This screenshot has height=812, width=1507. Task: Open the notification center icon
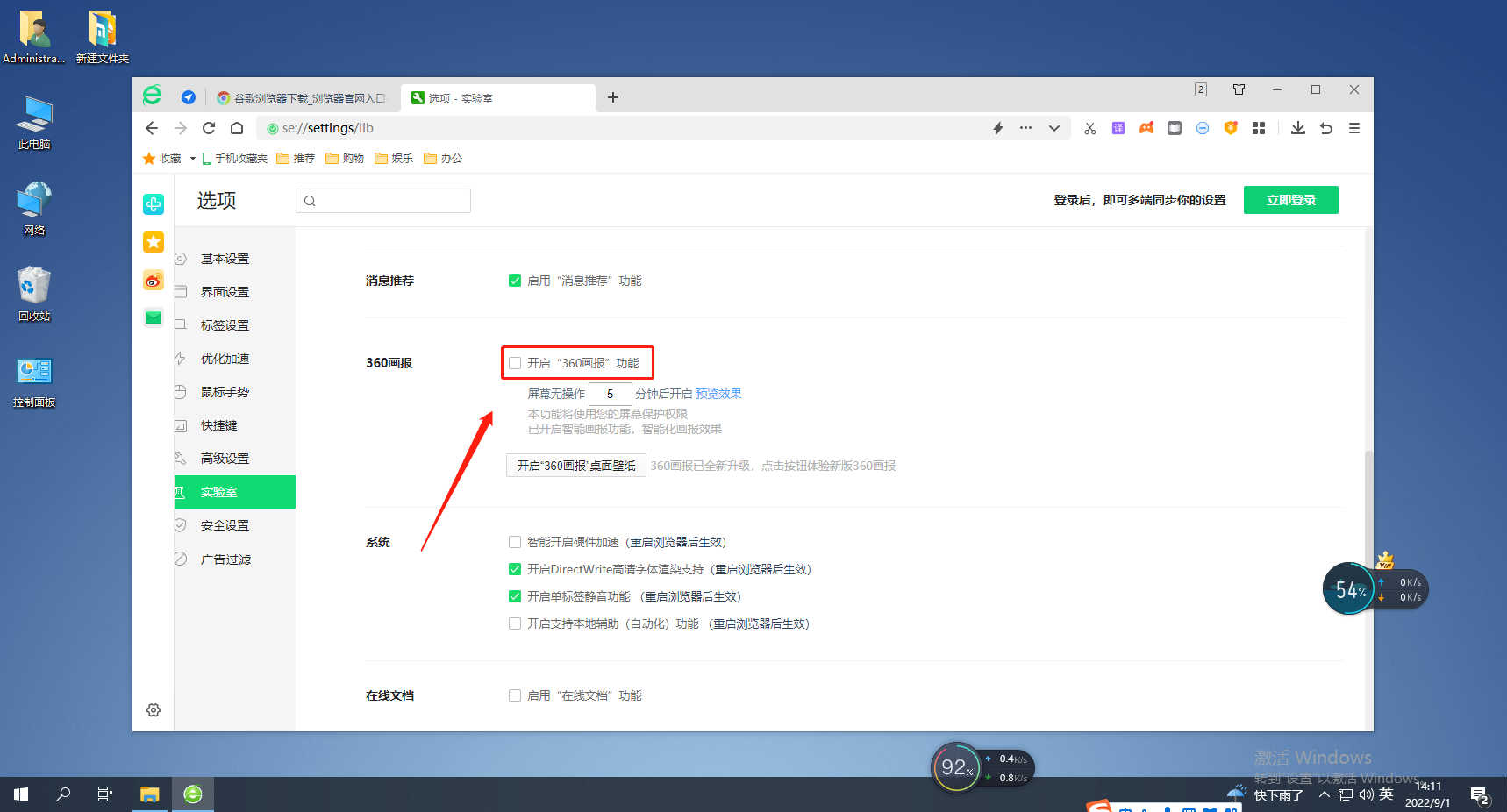click(x=1480, y=795)
